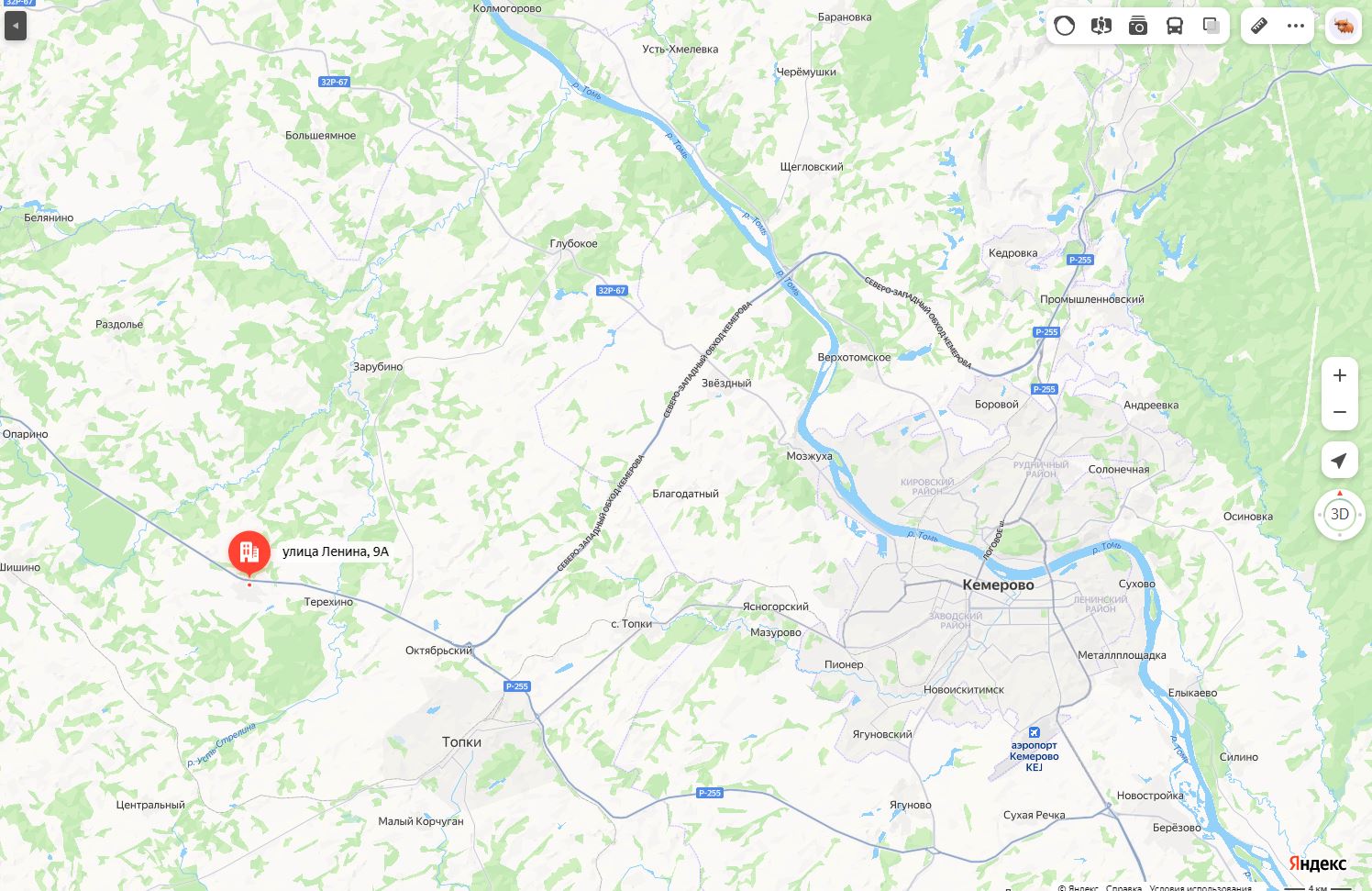Show photos layer with camera icon

click(1138, 26)
